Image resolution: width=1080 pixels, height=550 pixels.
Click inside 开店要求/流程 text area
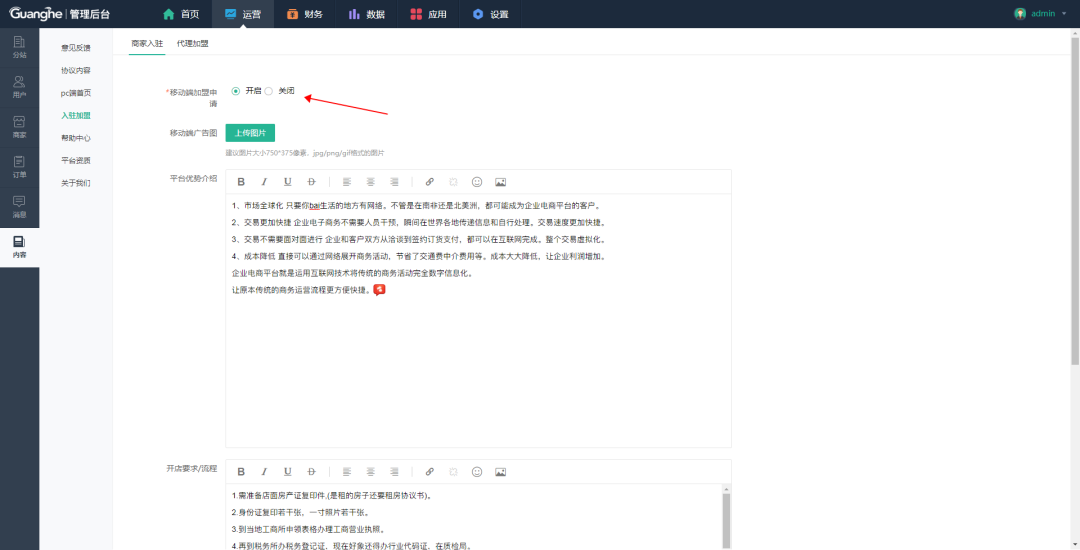(x=472, y=517)
